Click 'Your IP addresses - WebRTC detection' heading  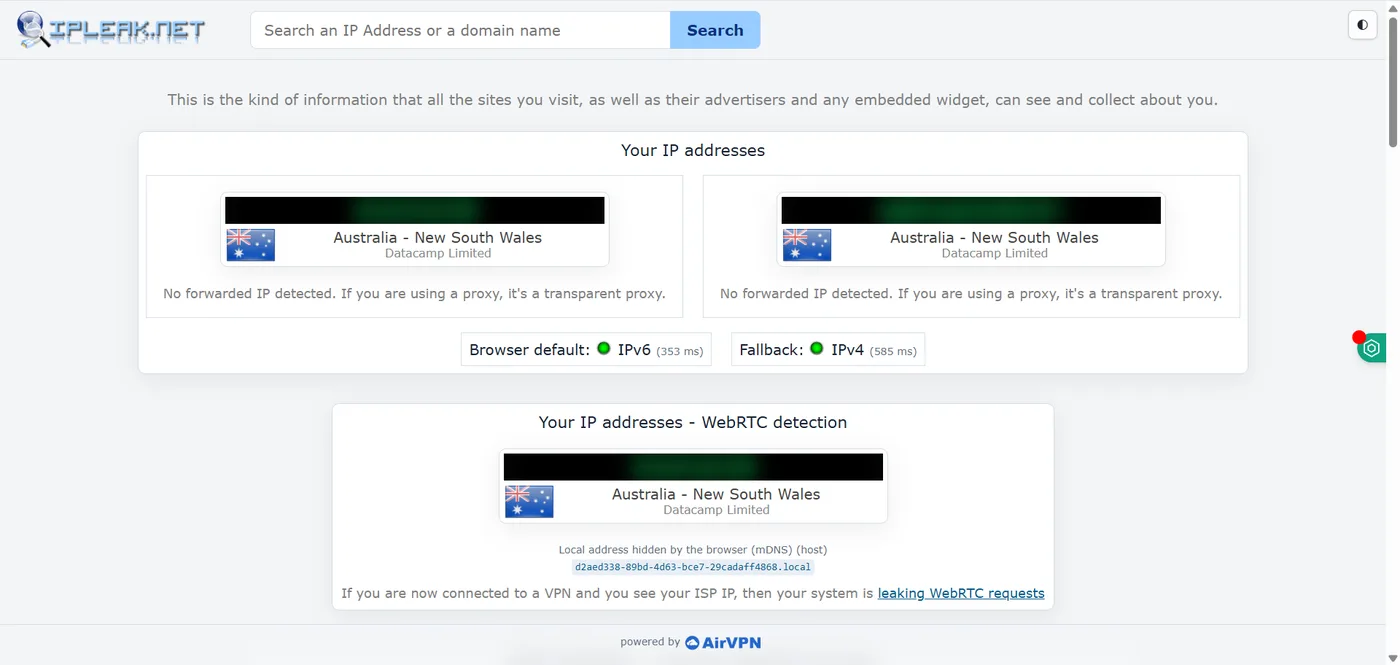click(693, 423)
